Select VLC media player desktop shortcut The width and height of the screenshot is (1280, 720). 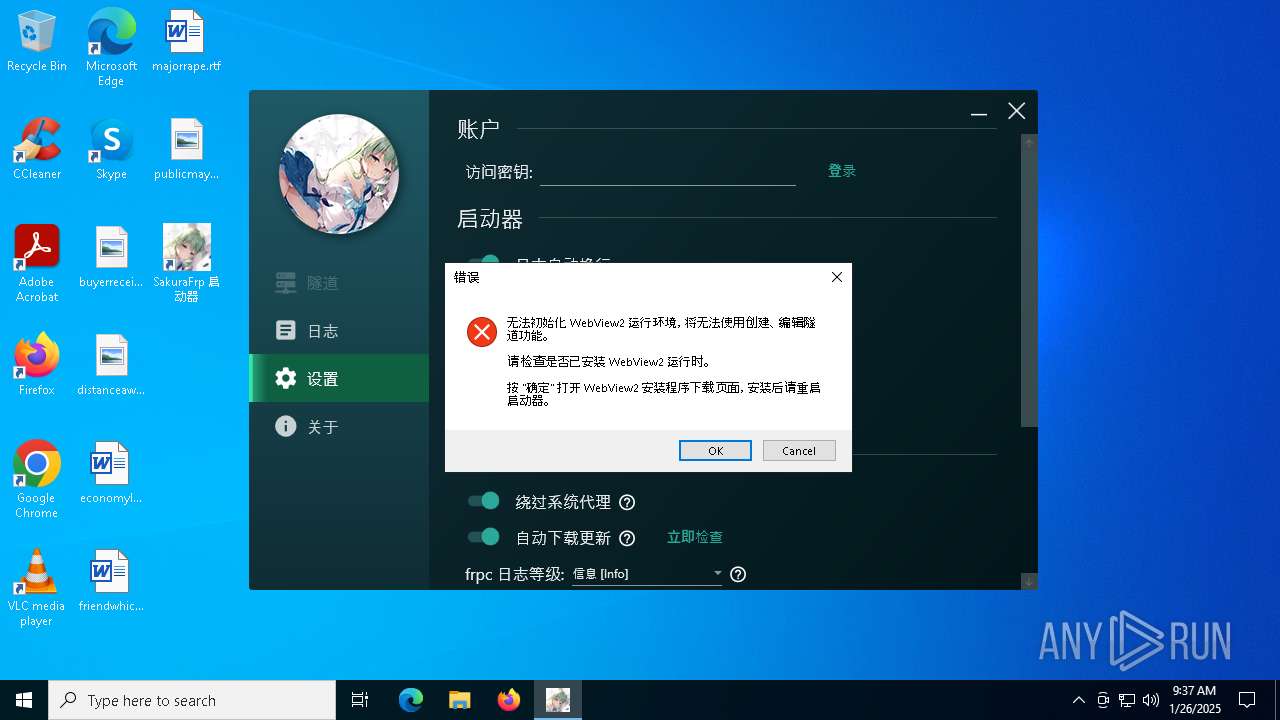37,587
